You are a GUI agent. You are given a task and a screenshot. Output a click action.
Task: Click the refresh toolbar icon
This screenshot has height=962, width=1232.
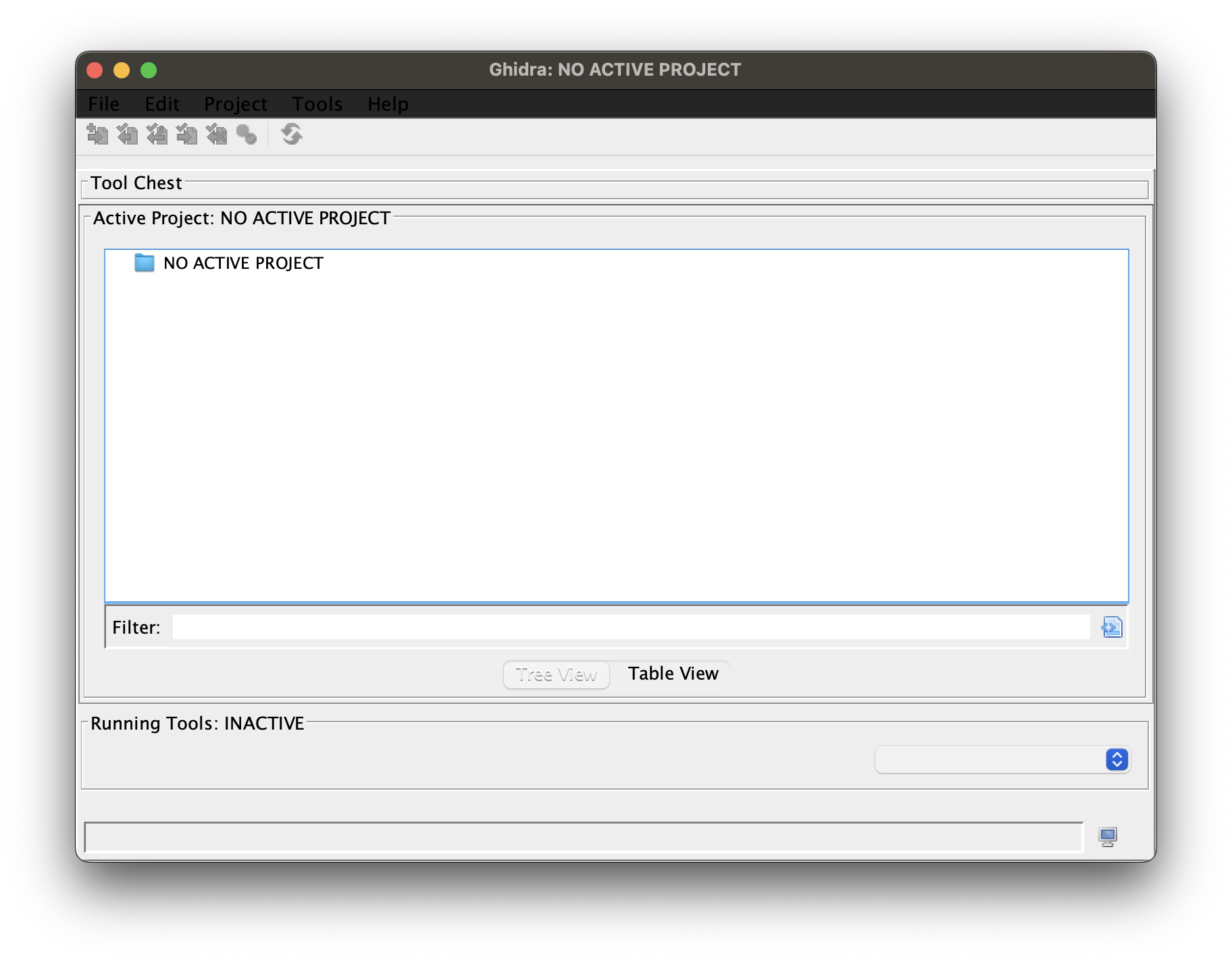click(291, 135)
